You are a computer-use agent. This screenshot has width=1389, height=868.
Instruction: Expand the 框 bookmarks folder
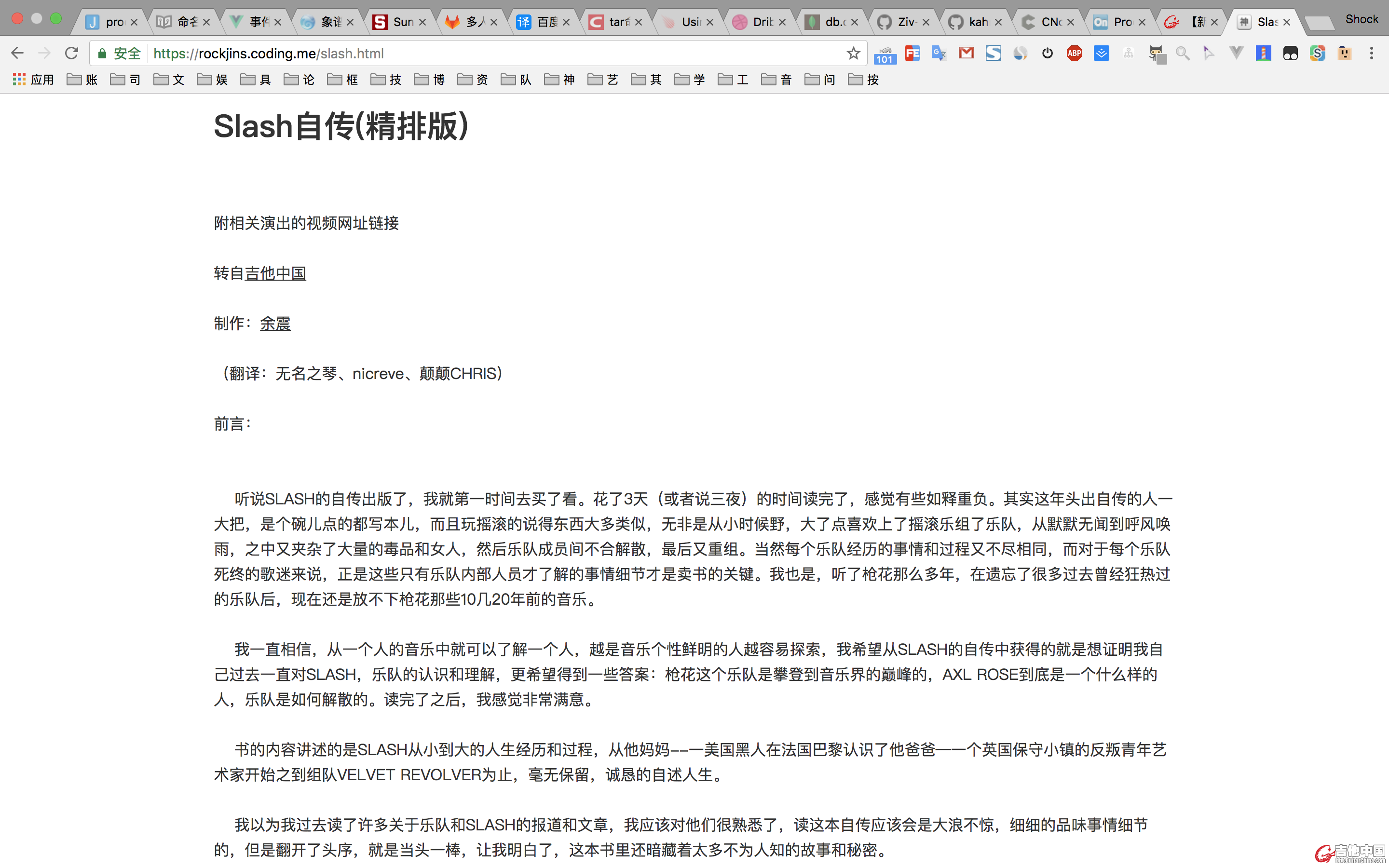click(x=343, y=80)
